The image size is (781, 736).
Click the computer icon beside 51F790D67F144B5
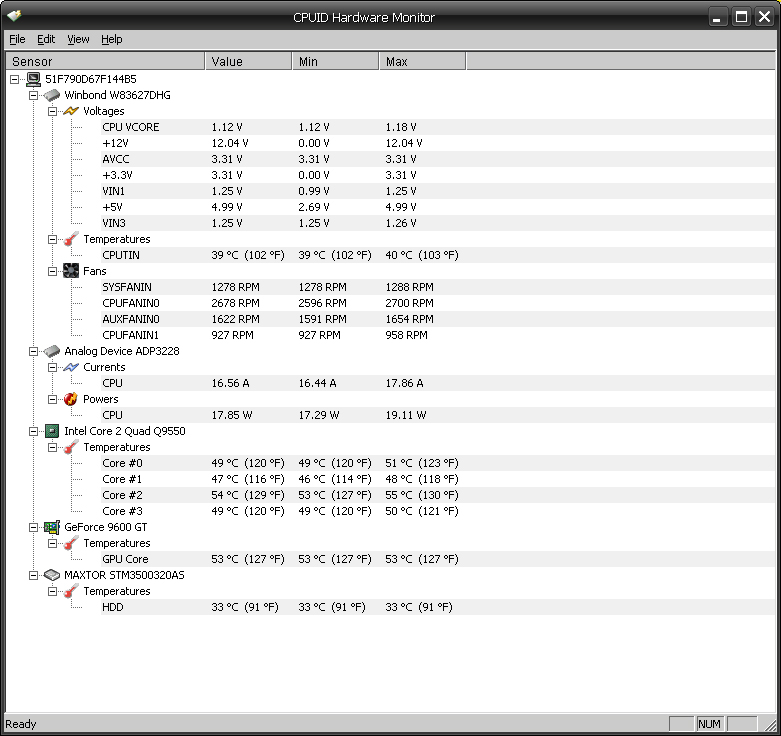[x=33, y=79]
